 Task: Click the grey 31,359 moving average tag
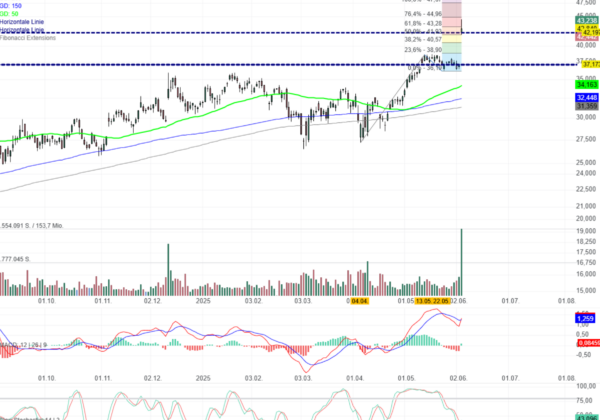pyautogui.click(x=587, y=106)
